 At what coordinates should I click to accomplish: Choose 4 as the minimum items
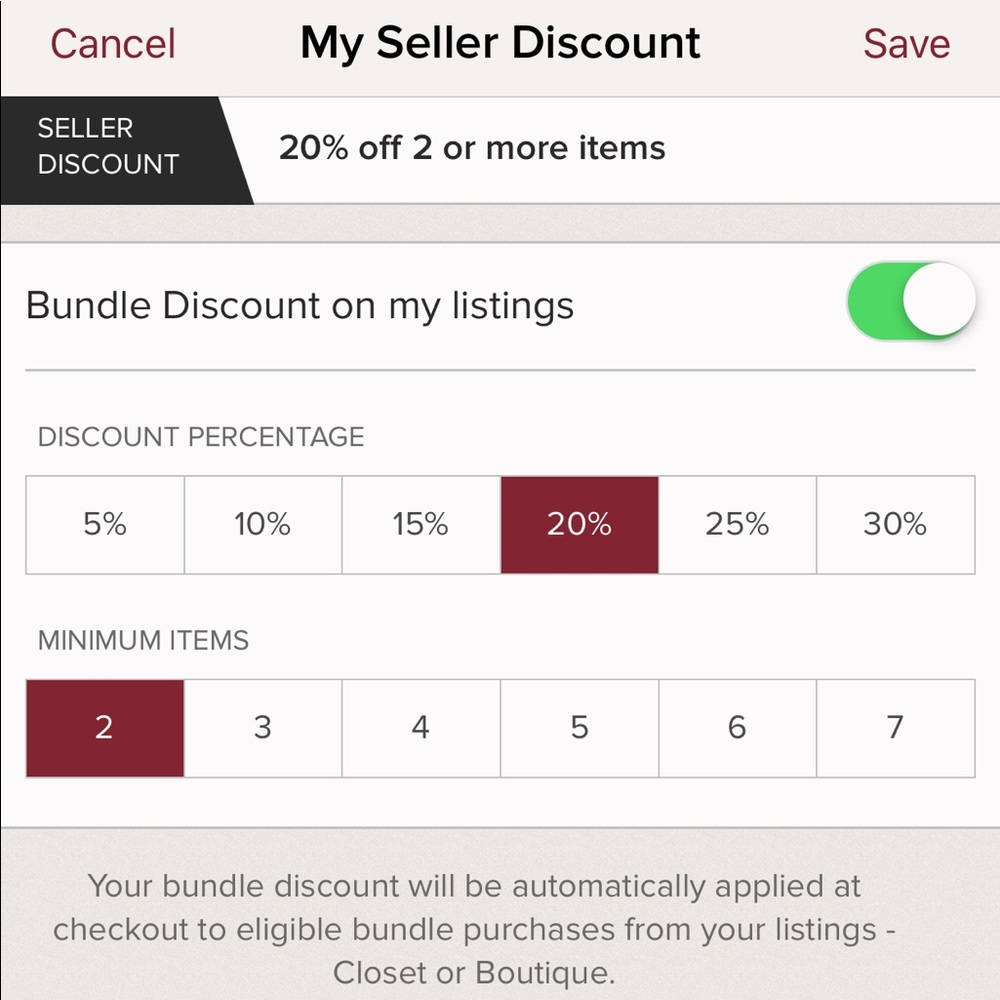coord(420,727)
